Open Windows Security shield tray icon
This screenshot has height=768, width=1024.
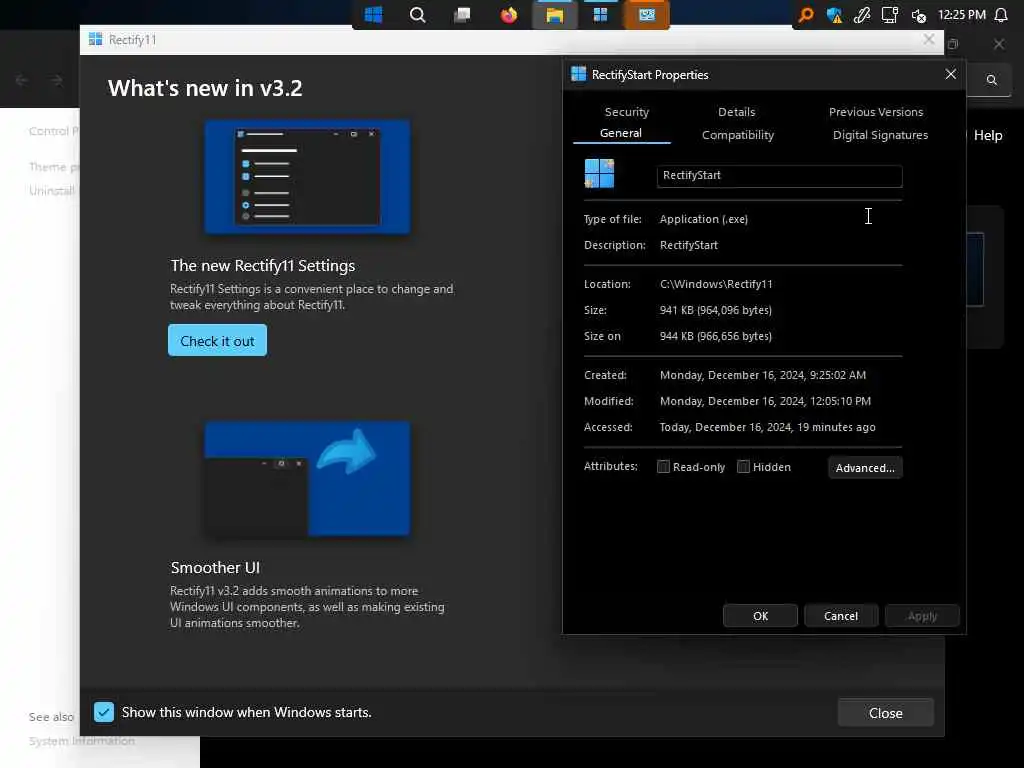pos(834,15)
